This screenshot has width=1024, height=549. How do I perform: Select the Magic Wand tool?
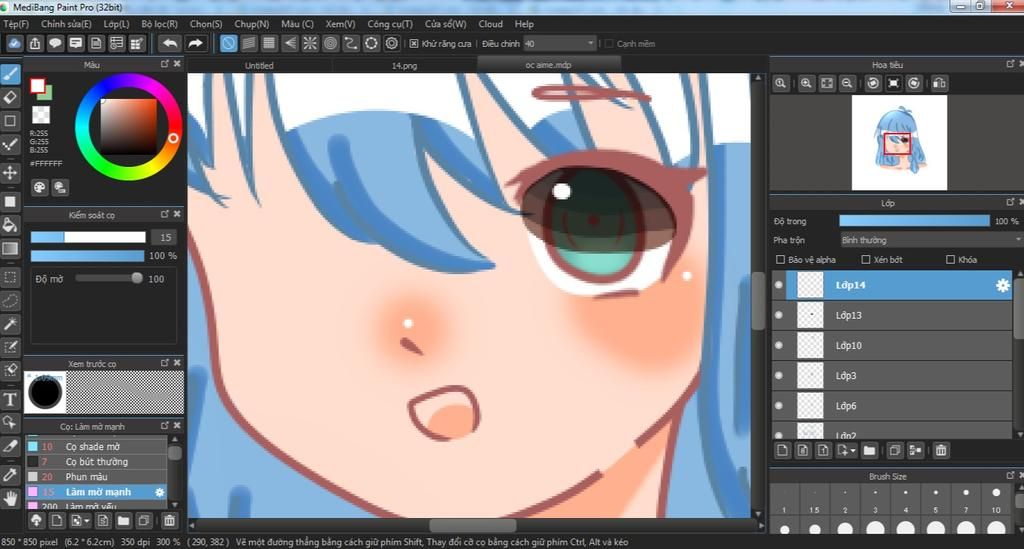[10, 324]
